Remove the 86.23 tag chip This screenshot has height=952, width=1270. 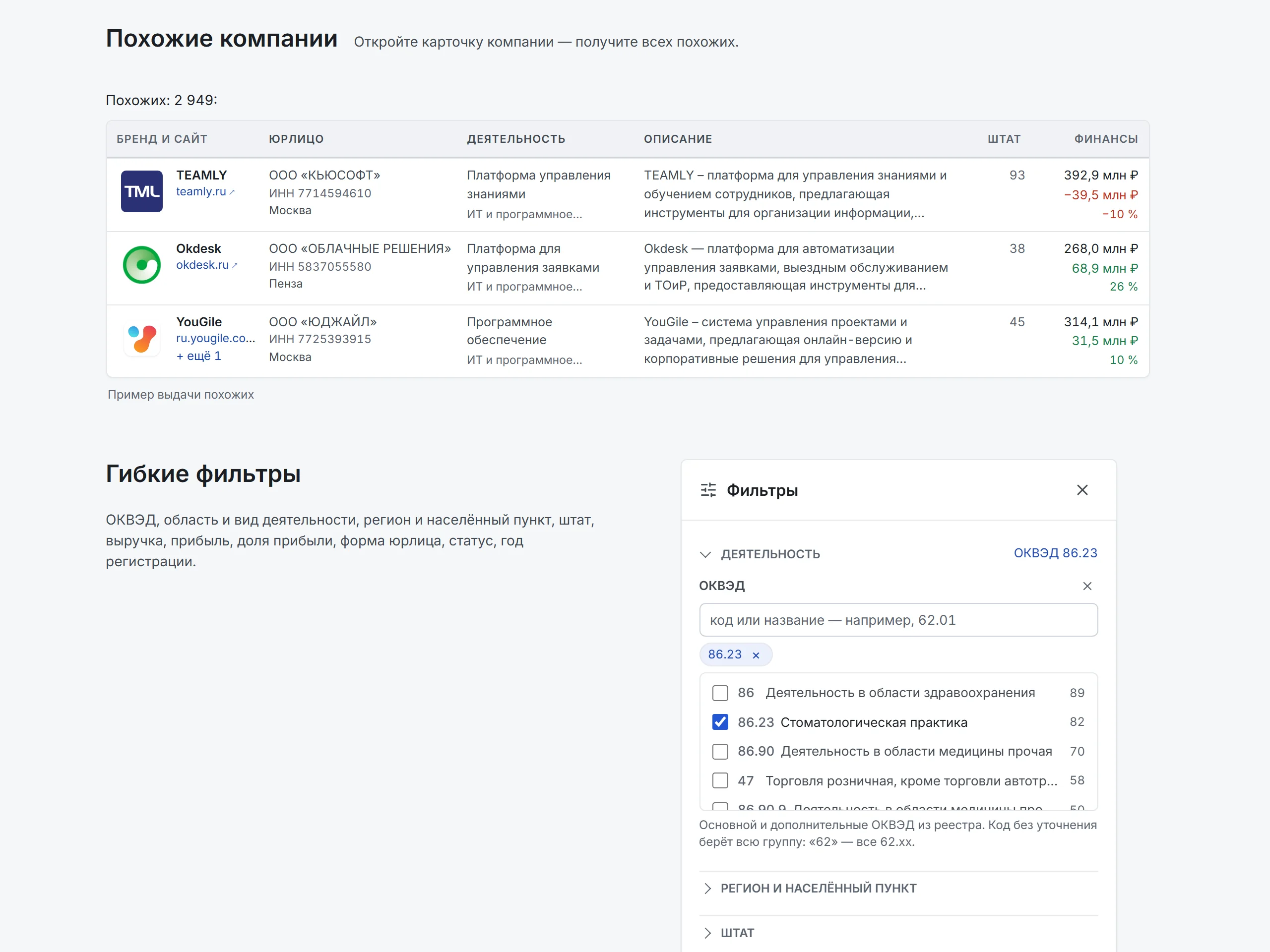(x=756, y=655)
